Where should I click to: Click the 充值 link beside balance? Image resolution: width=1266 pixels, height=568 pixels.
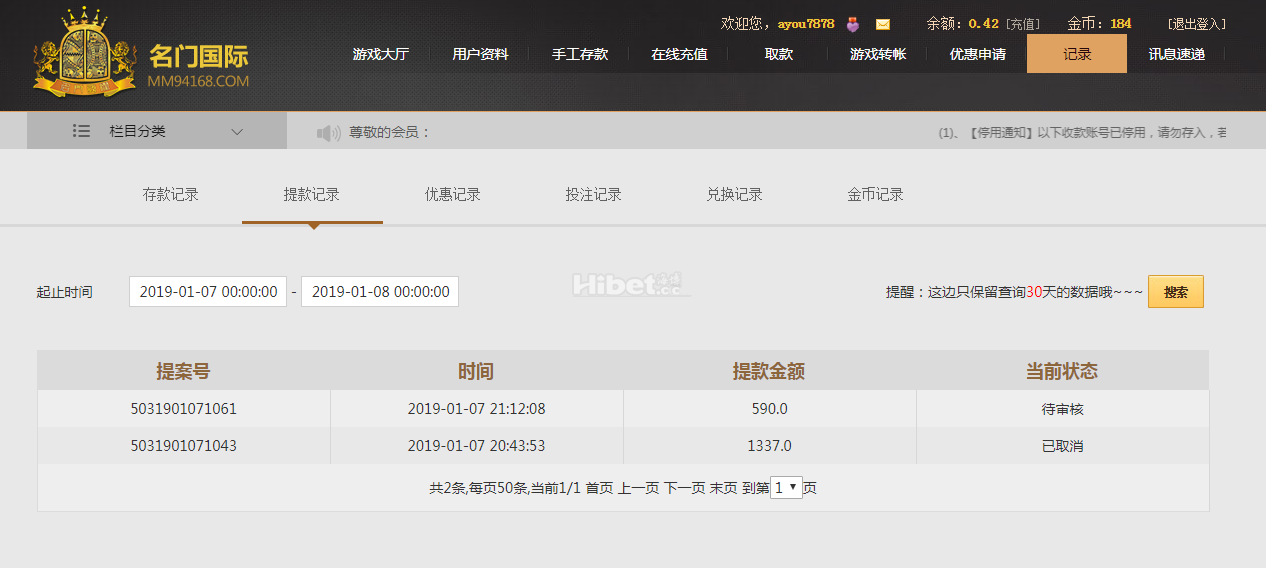pos(1023,24)
